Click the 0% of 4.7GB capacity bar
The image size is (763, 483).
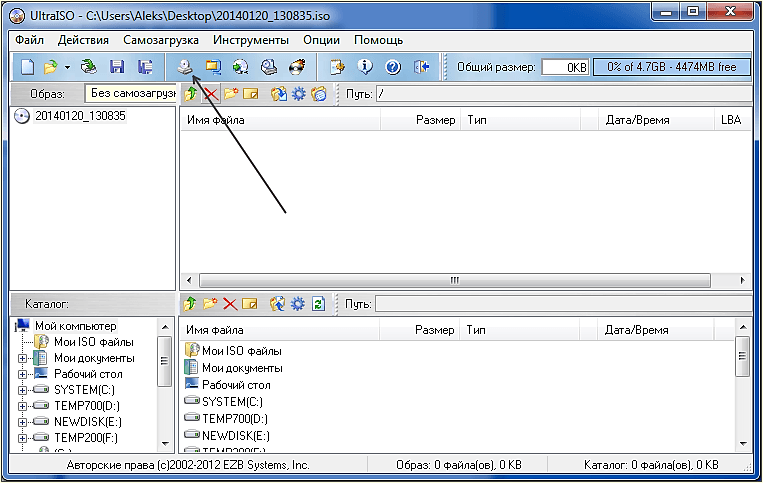672,67
